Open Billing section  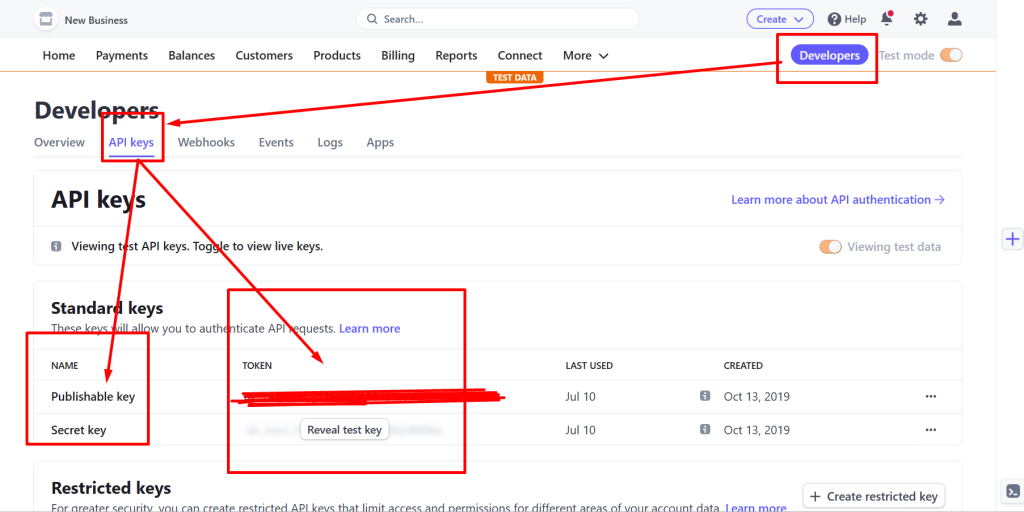[x=398, y=56]
